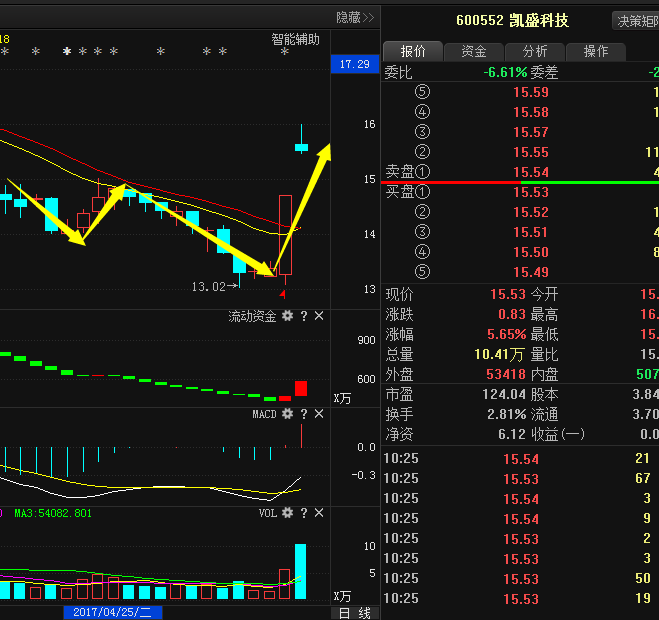The height and width of the screenshot is (620, 659).
Task: Select the 日线 period label
Action: point(355,613)
